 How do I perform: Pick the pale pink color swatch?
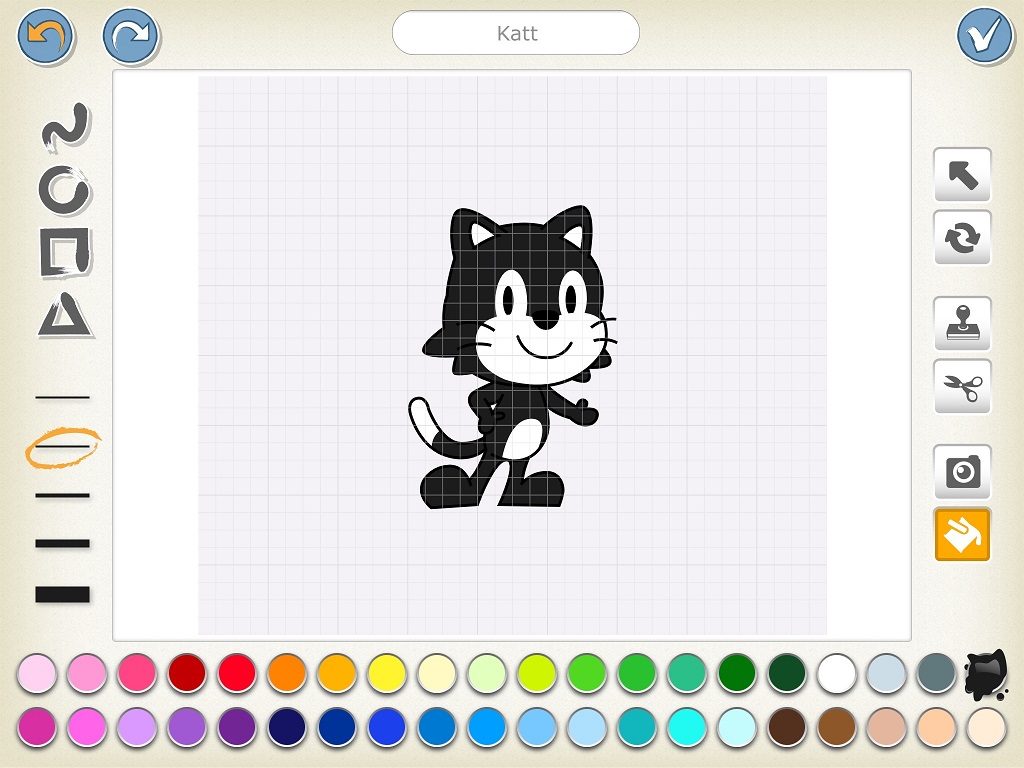(x=37, y=673)
